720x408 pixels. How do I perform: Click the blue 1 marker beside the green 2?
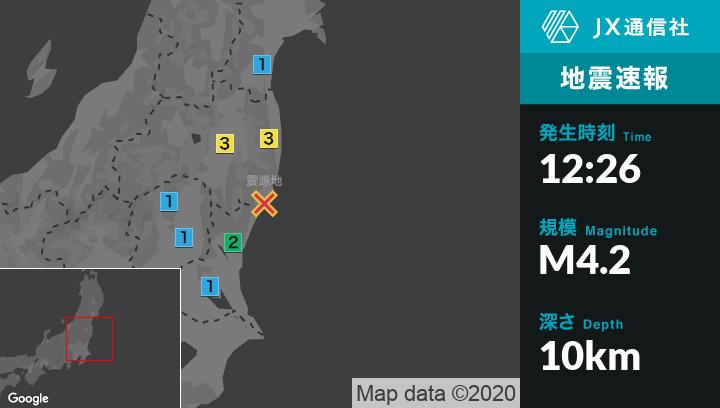184,237
